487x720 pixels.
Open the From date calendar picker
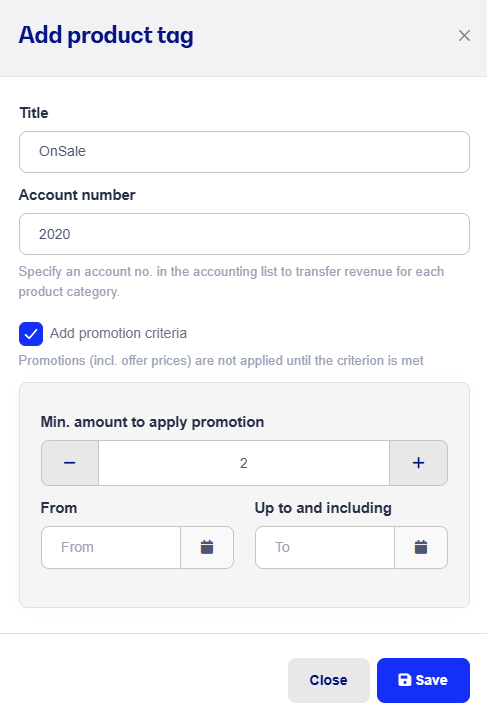207,547
